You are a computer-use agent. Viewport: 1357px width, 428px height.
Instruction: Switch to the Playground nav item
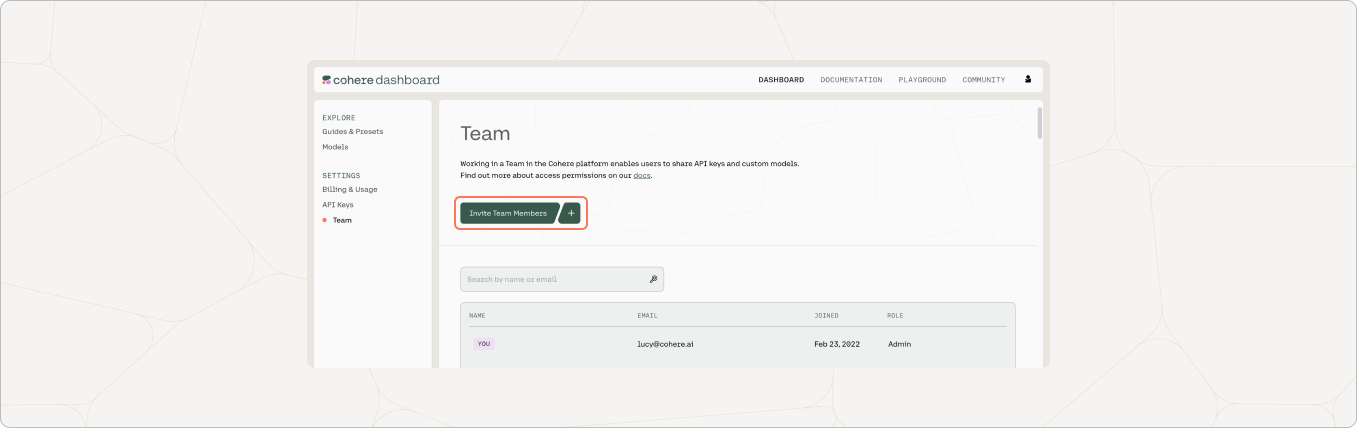(x=922, y=80)
